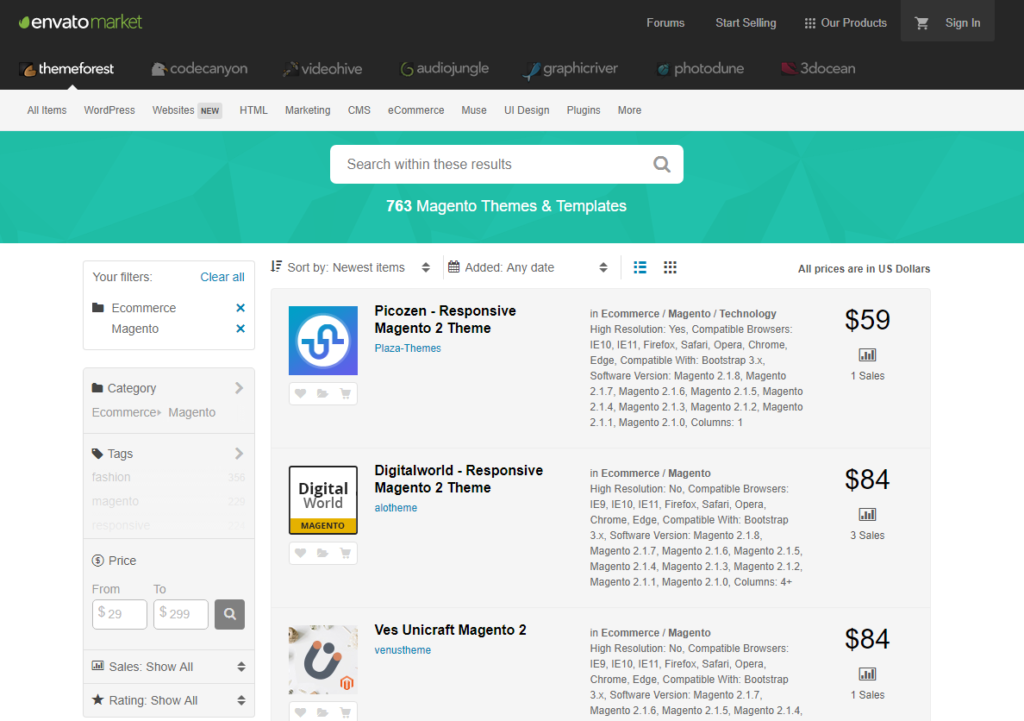The height and width of the screenshot is (721, 1024).
Task: Click the price filter search button
Action: (229, 614)
